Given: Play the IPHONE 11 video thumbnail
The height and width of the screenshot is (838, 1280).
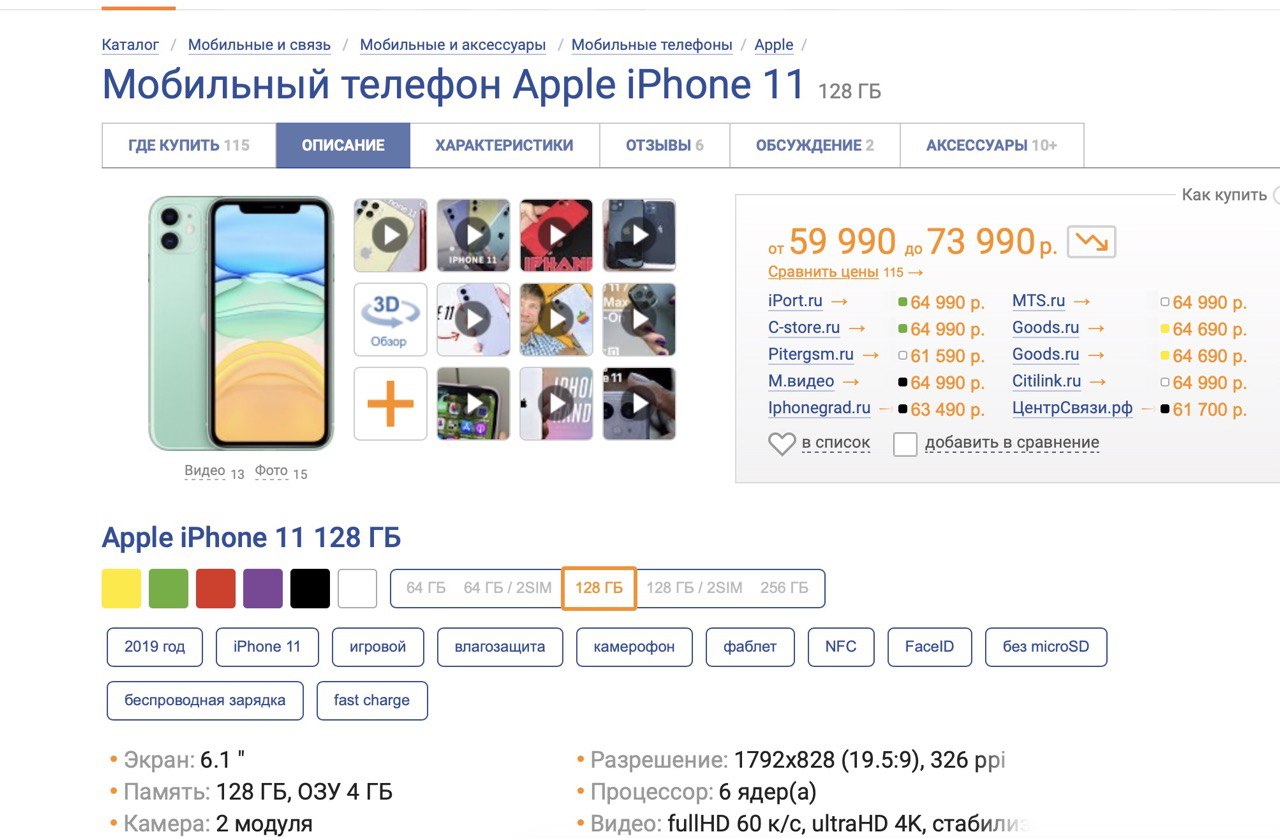Looking at the screenshot, I should (x=473, y=235).
